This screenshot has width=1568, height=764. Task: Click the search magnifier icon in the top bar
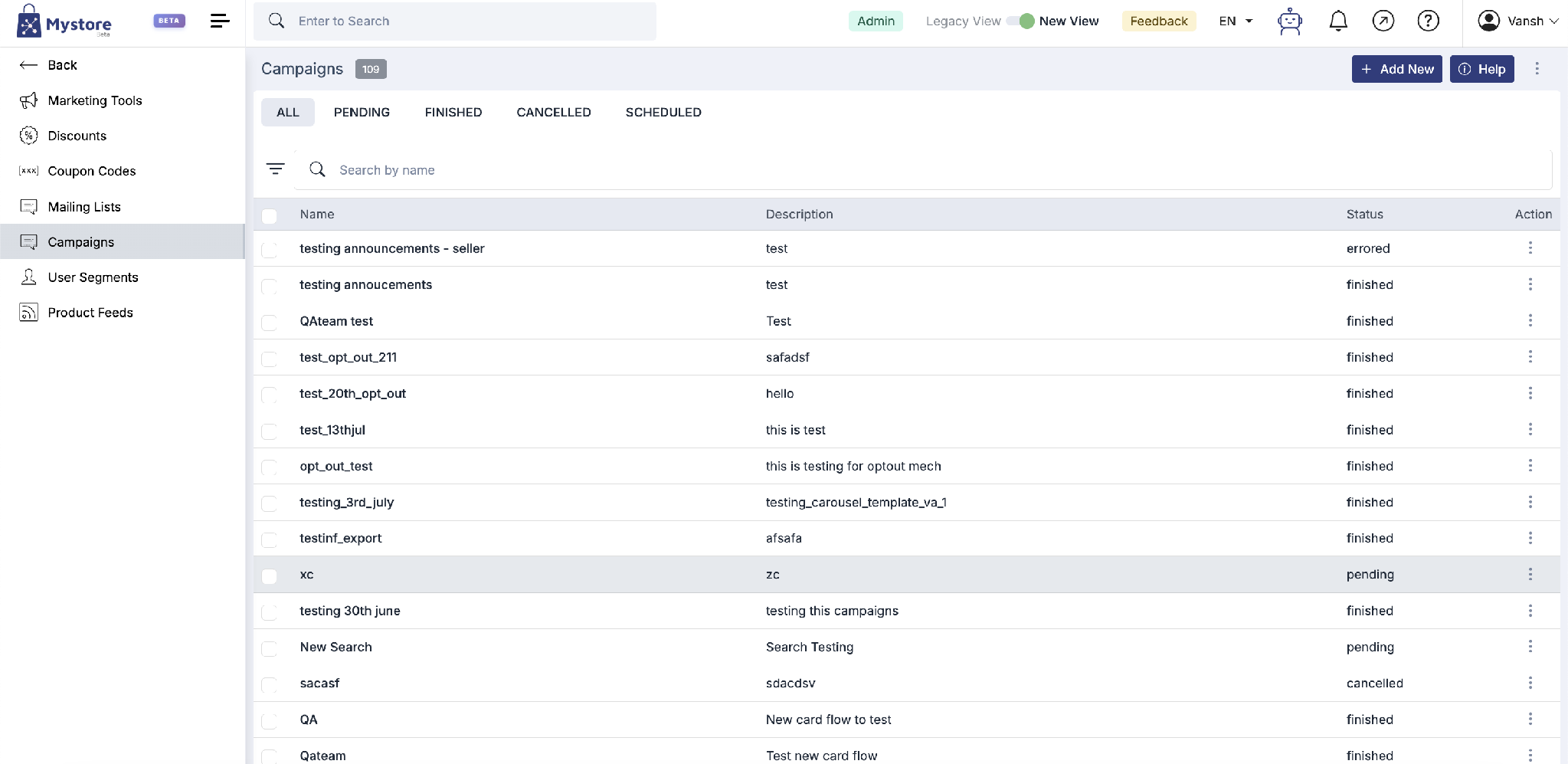pyautogui.click(x=277, y=21)
